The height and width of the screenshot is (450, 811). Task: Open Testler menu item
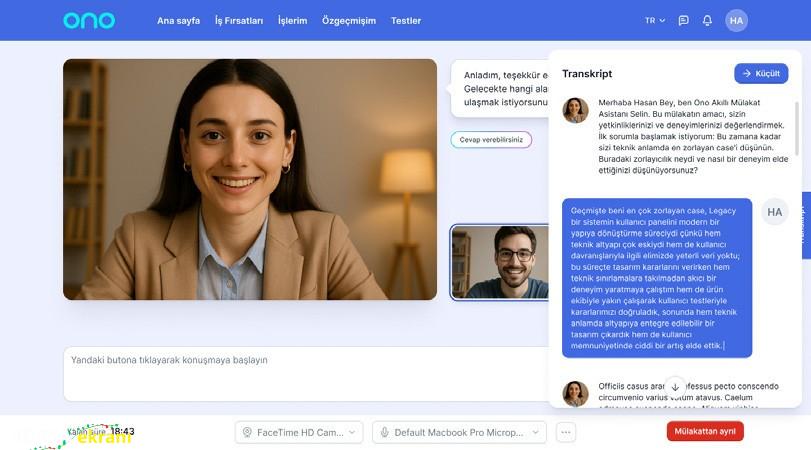406,21
